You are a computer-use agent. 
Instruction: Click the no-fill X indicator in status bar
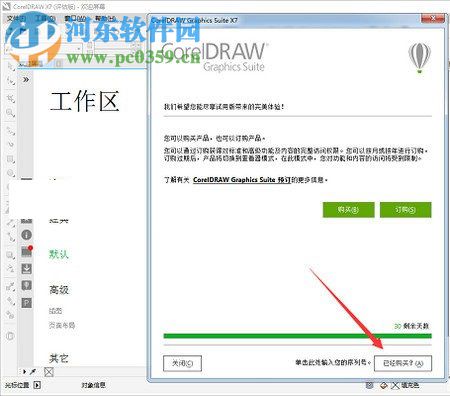(x=395, y=386)
